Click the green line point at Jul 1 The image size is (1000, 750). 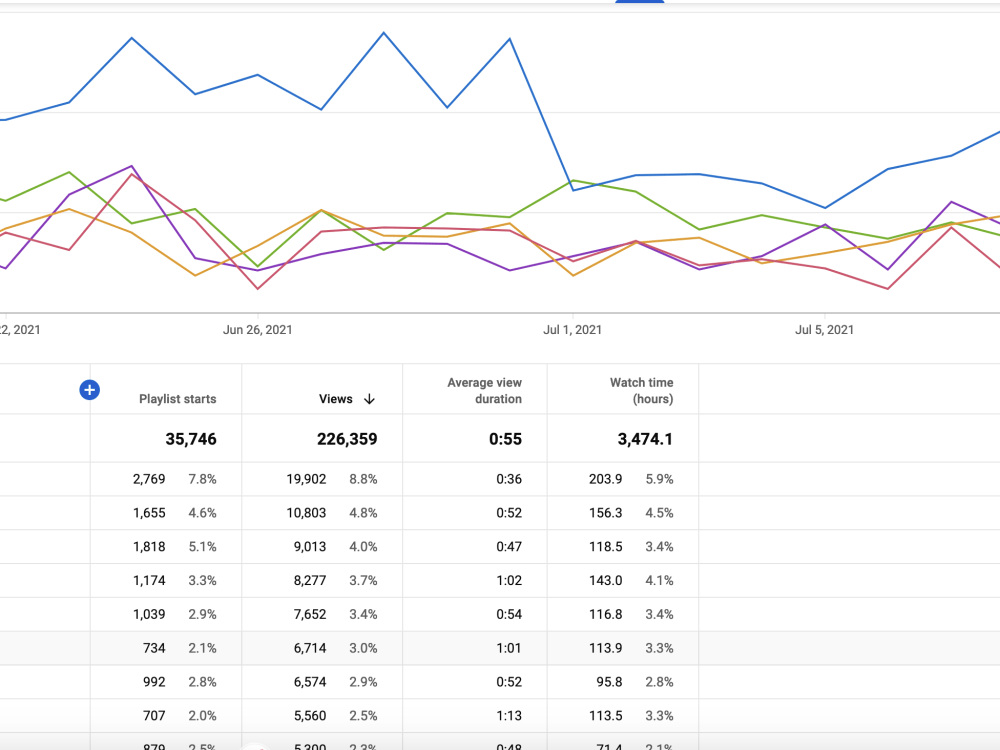point(573,180)
